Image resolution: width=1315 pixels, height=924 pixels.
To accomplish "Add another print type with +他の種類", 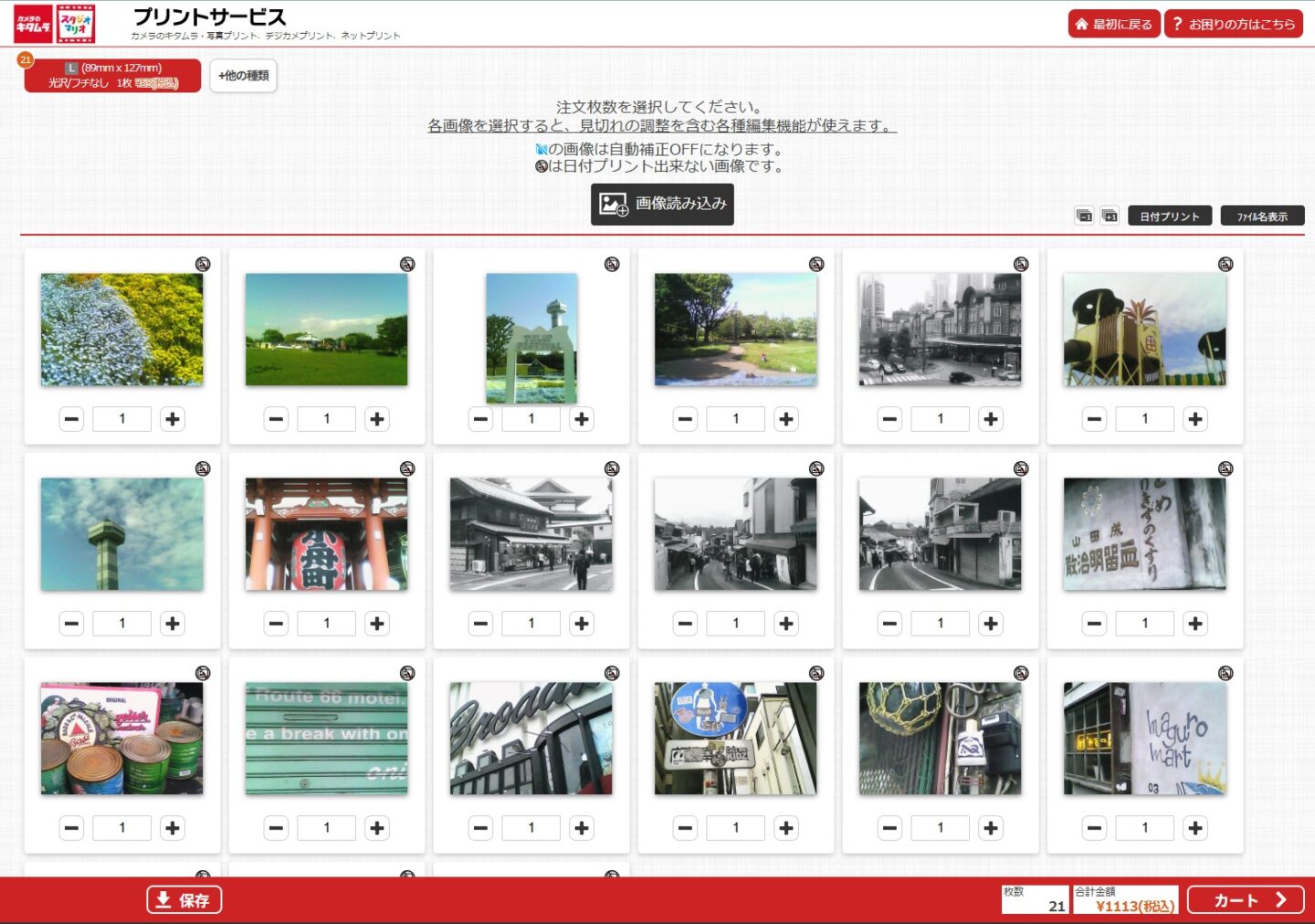I will (x=244, y=76).
